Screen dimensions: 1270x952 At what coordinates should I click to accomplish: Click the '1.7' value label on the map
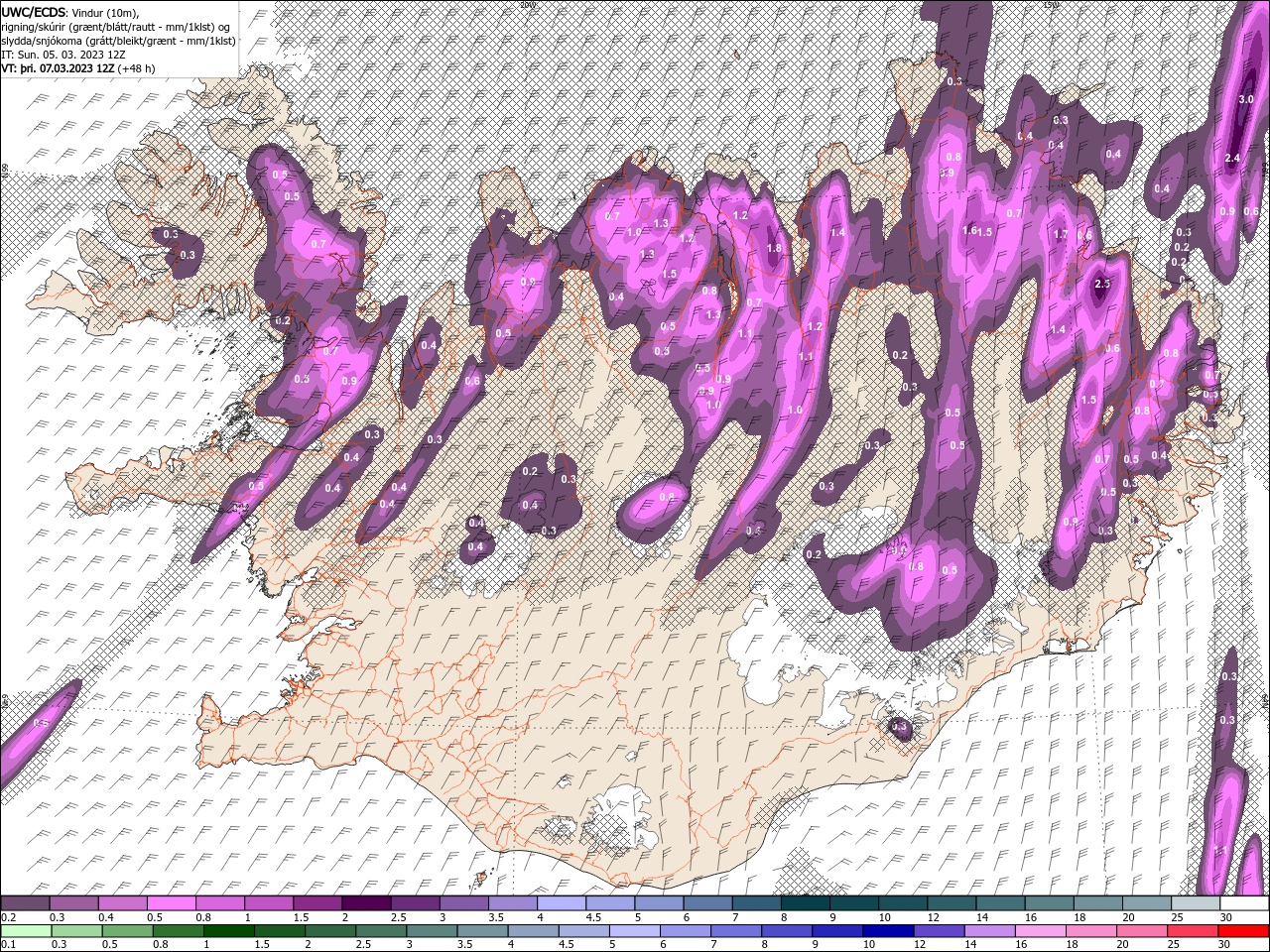point(1061,235)
